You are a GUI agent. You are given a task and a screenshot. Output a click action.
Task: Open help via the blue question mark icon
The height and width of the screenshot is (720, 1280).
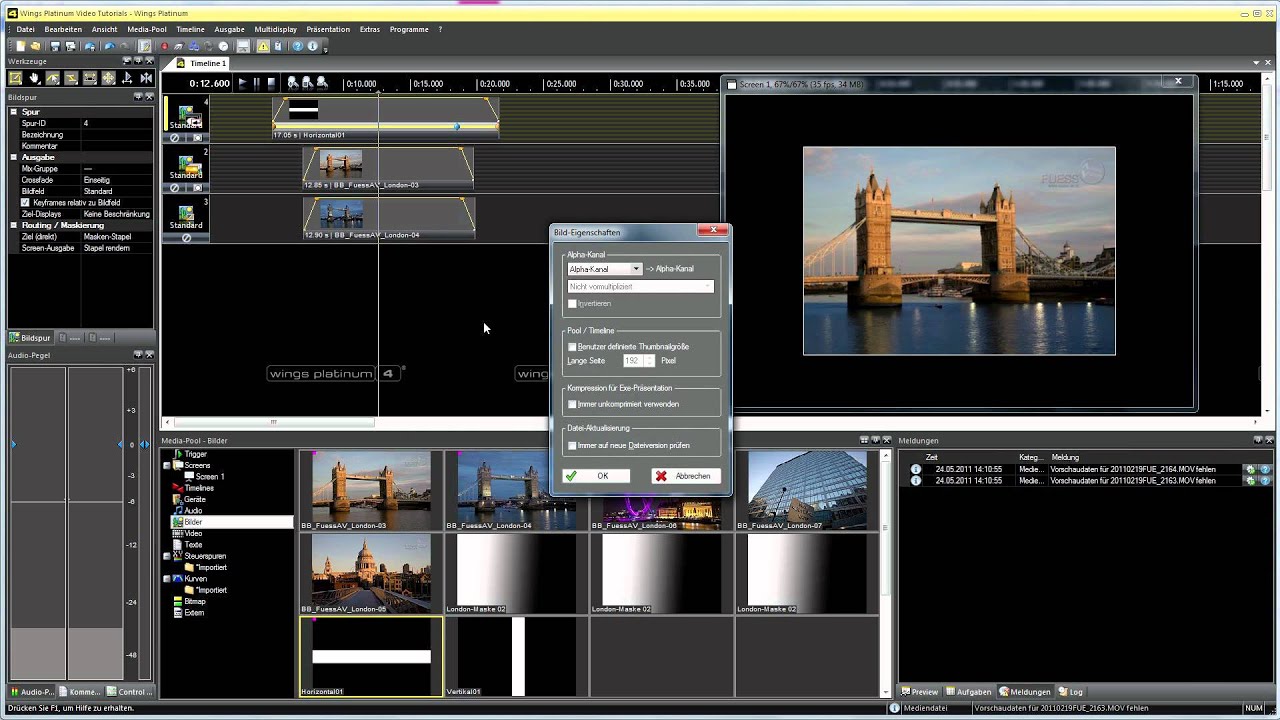pyautogui.click(x=297, y=46)
